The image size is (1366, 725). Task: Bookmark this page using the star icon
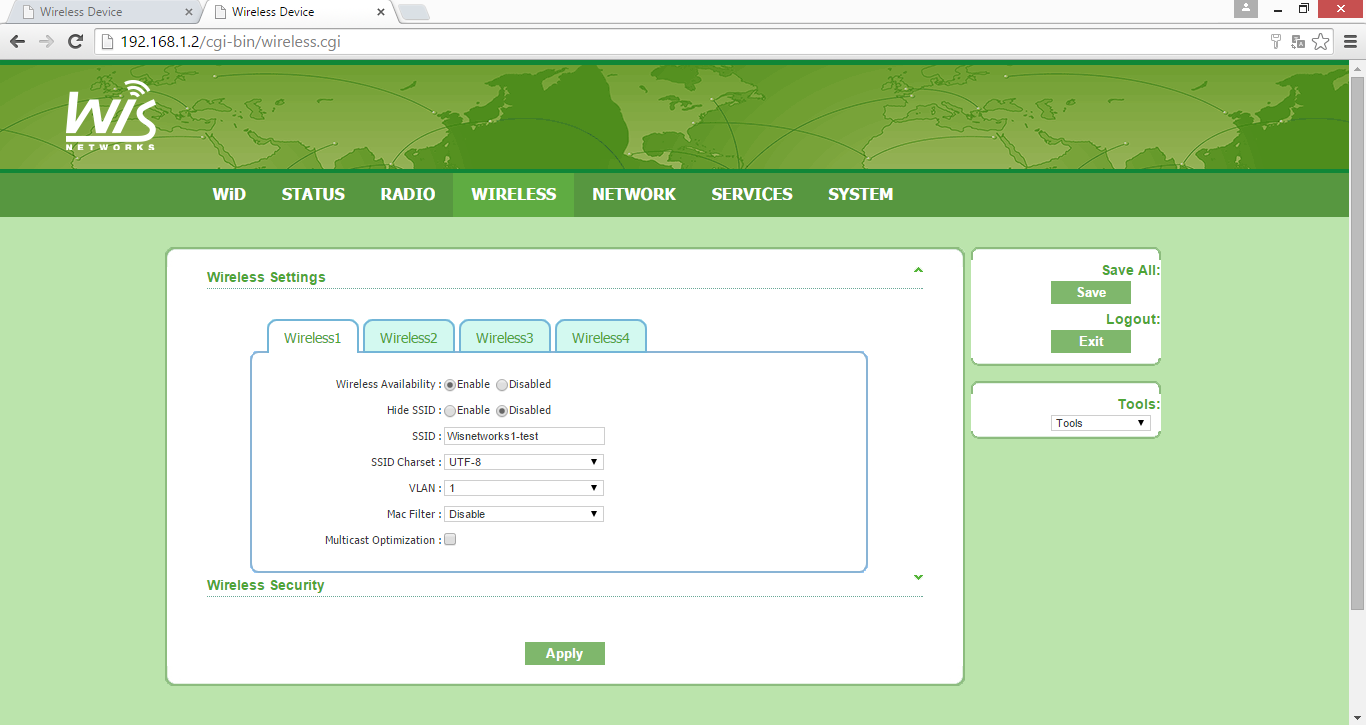pyautogui.click(x=1321, y=42)
